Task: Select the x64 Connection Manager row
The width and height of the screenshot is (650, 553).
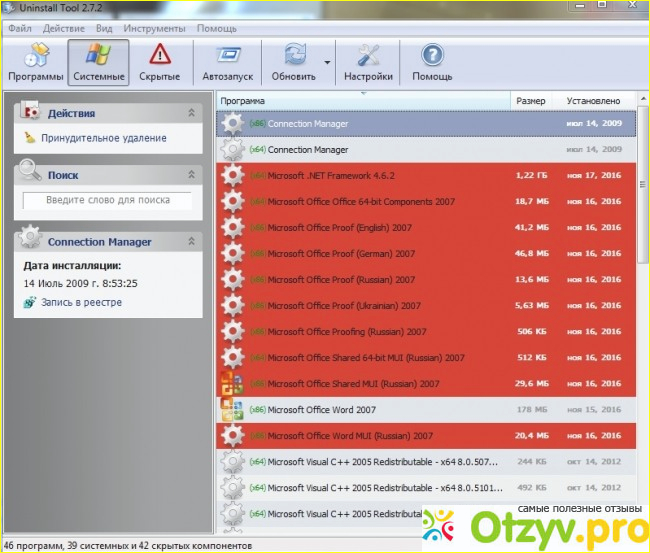Action: point(426,150)
